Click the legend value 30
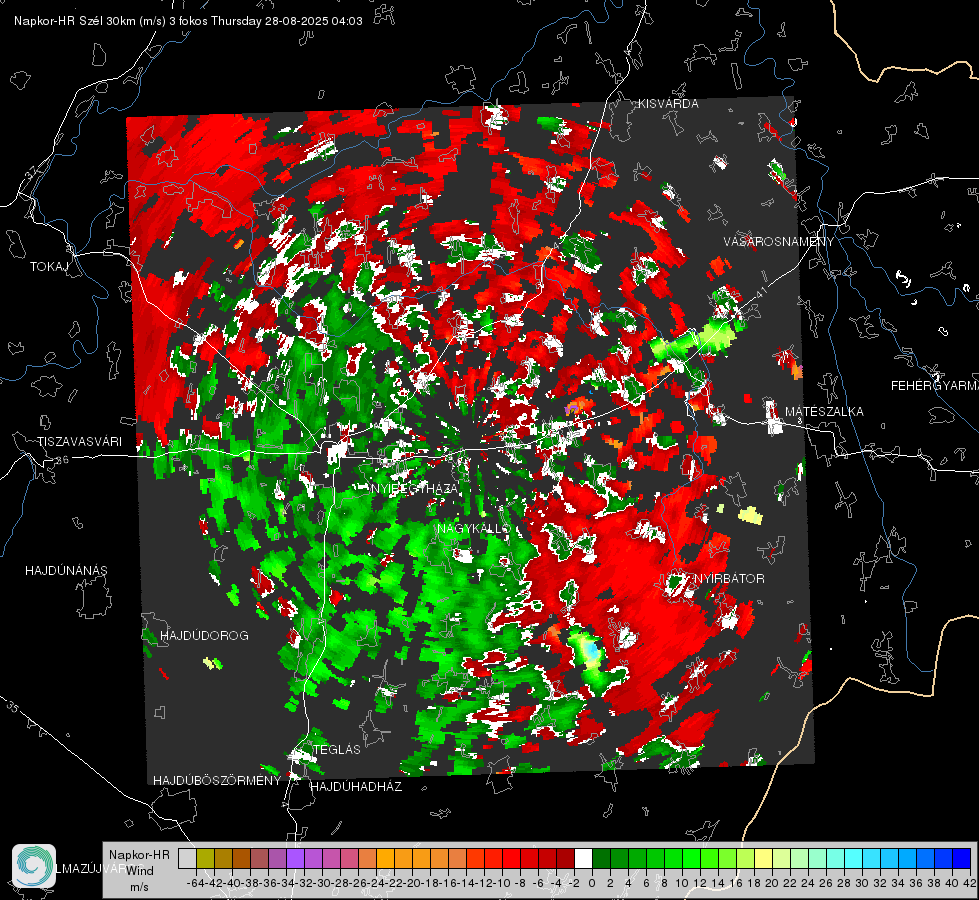This screenshot has height=900, width=979. pyautogui.click(x=862, y=883)
